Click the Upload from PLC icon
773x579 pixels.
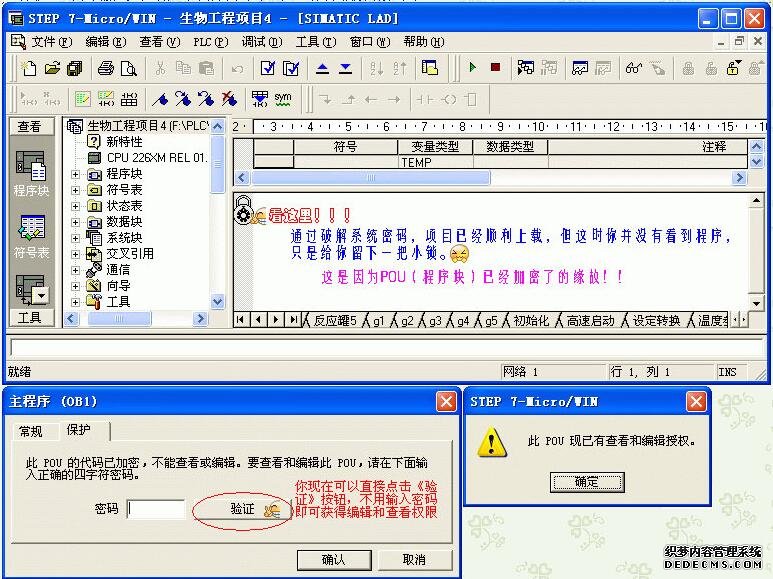(x=322, y=68)
